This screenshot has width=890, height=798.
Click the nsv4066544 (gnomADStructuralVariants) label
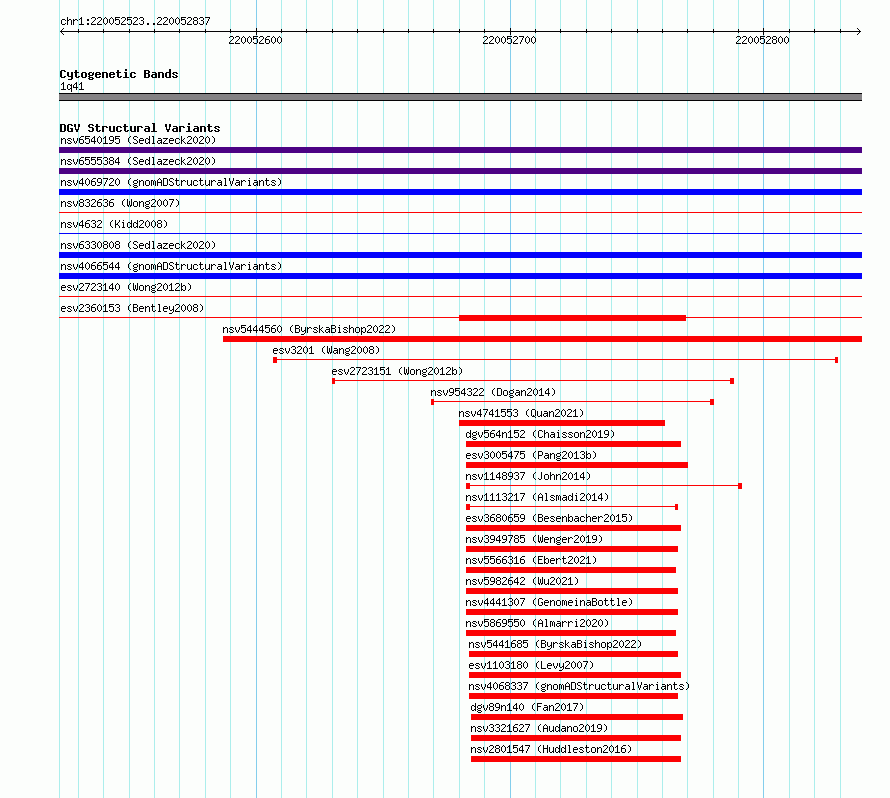pos(171,266)
